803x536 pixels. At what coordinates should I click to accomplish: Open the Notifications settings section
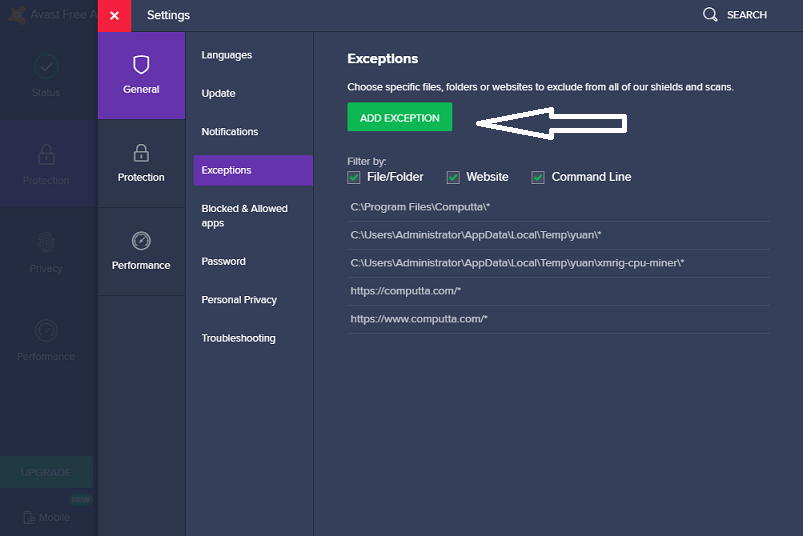230,132
